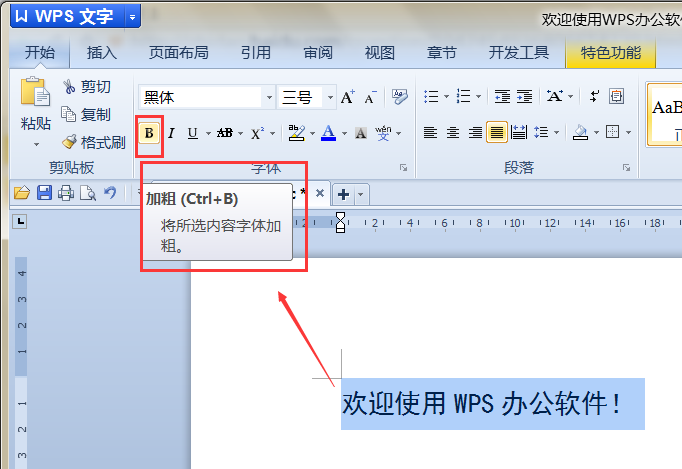Click the Paste clipboard icon

(35, 92)
